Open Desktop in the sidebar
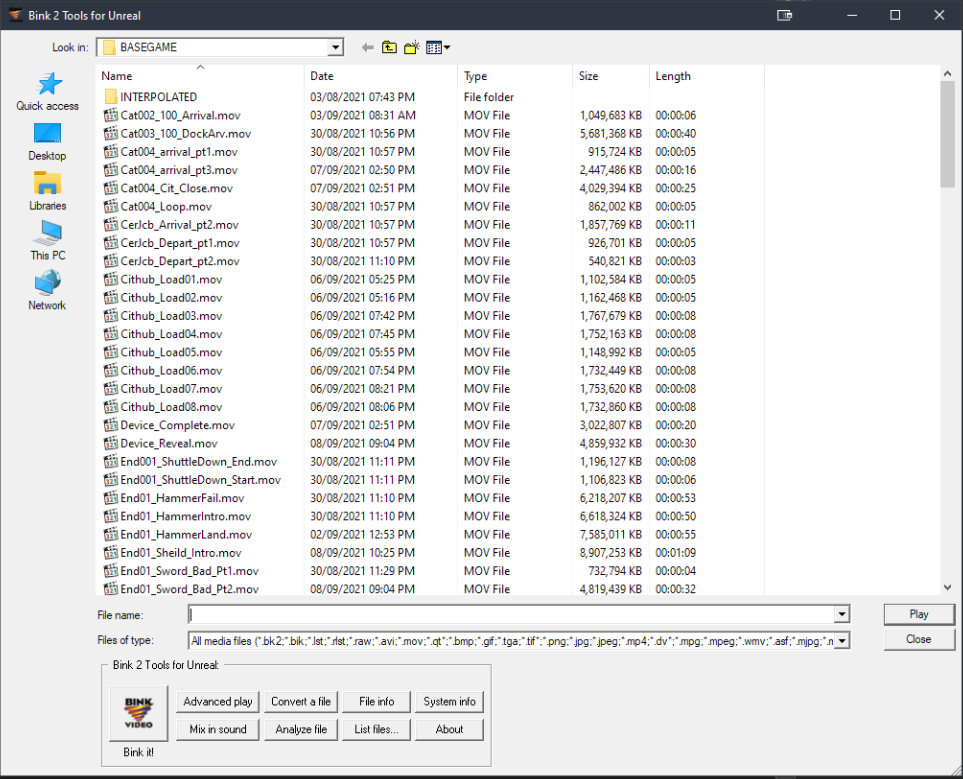 (x=47, y=142)
